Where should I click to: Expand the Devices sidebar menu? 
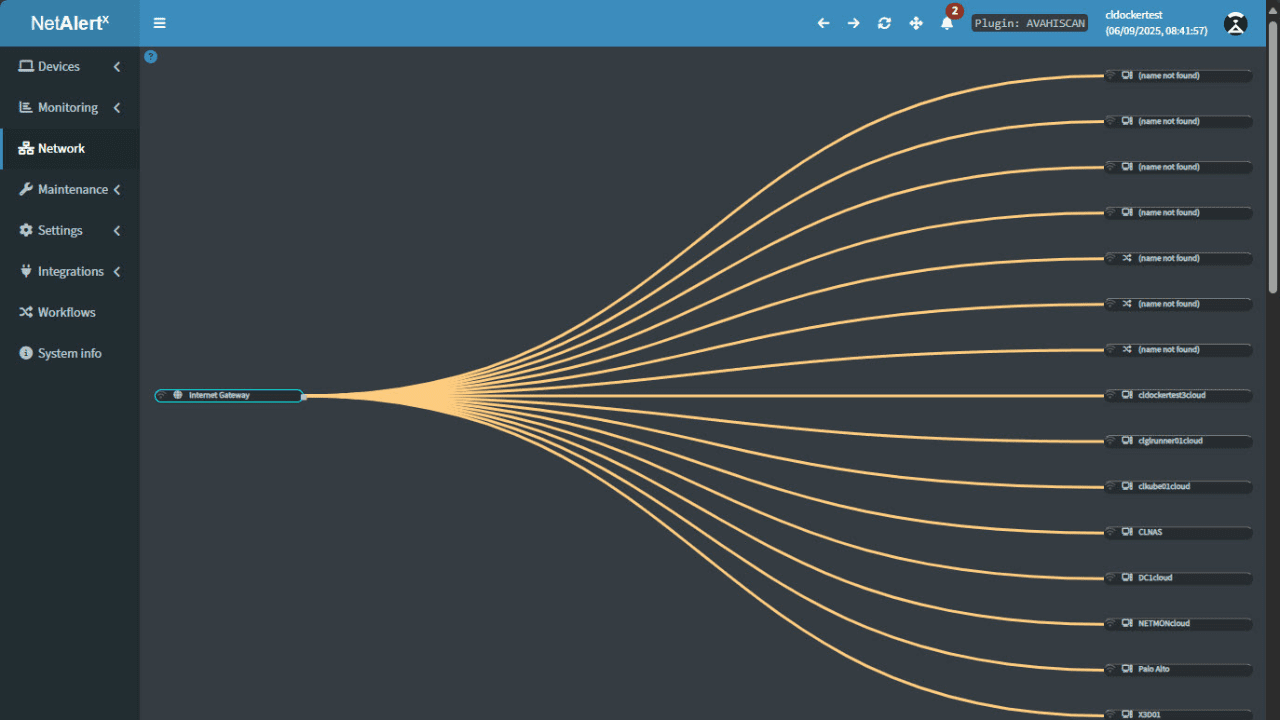70,66
